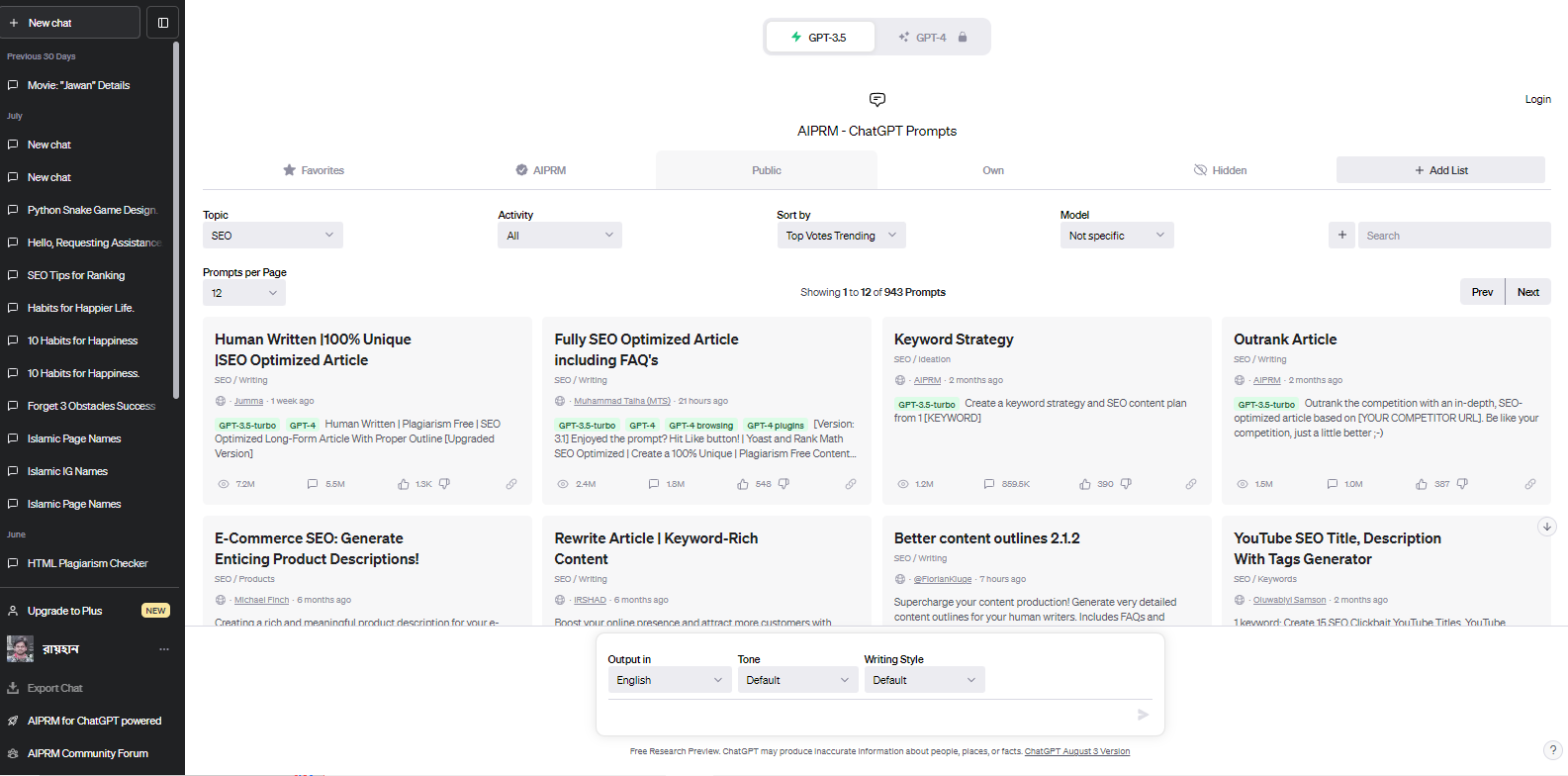Screen dimensions: 1568x776
Task: Go to Next page of prompts
Action: [x=1527, y=292]
